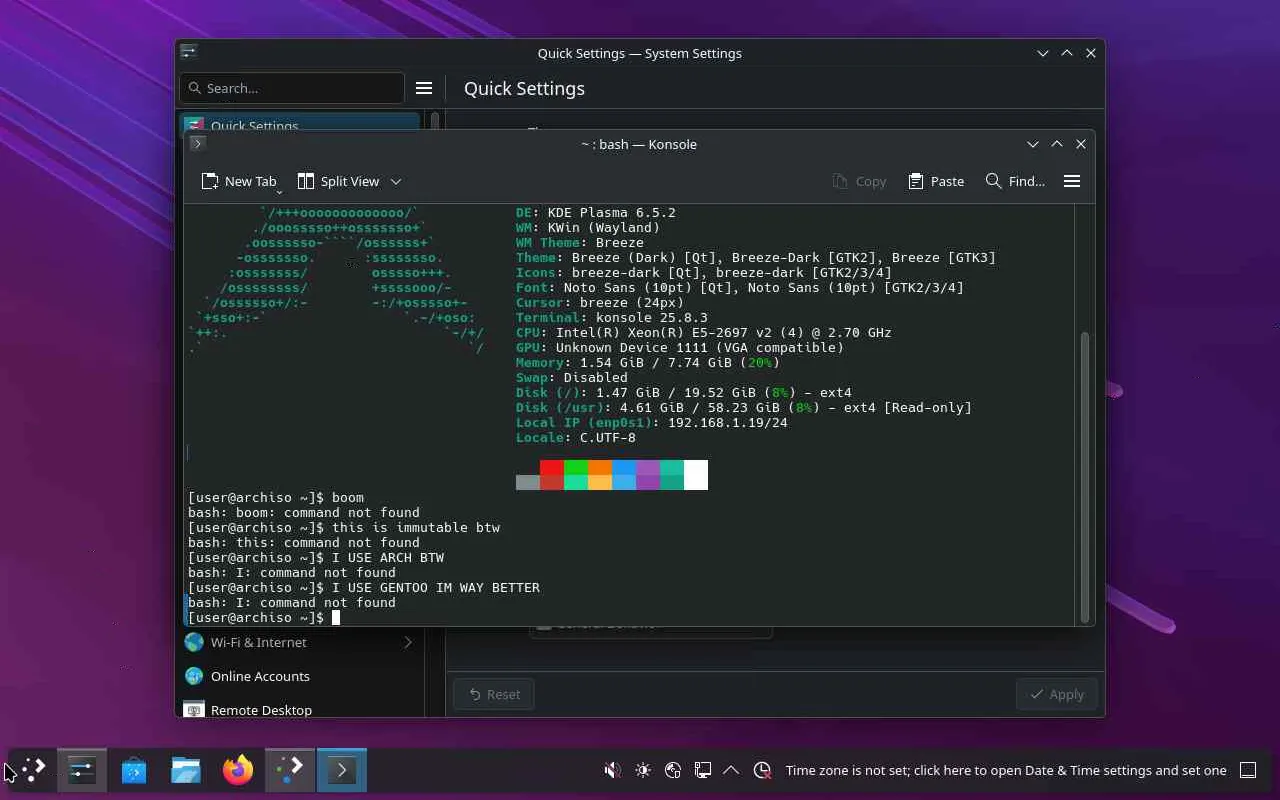
Task: Open the System Settings hamburger menu
Action: coord(424,88)
